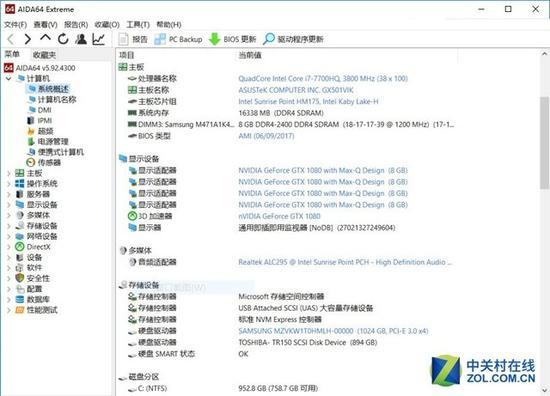This screenshot has height=396, width=550.
Task: Open the SAMSUNG MZVKW1T0HMLH-00000 disk link
Action: 333,331
